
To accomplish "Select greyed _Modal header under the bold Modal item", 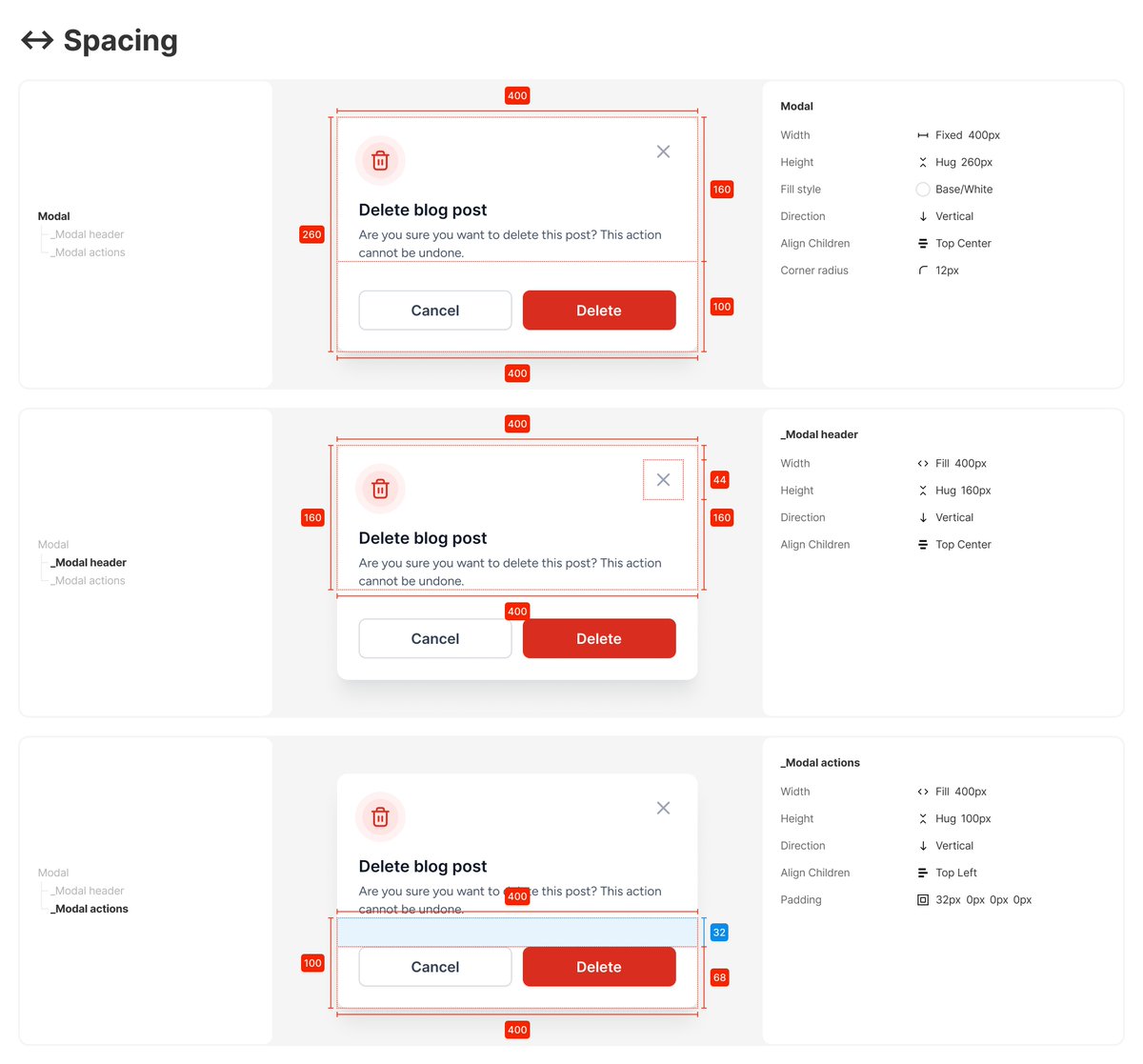I will (x=90, y=234).
